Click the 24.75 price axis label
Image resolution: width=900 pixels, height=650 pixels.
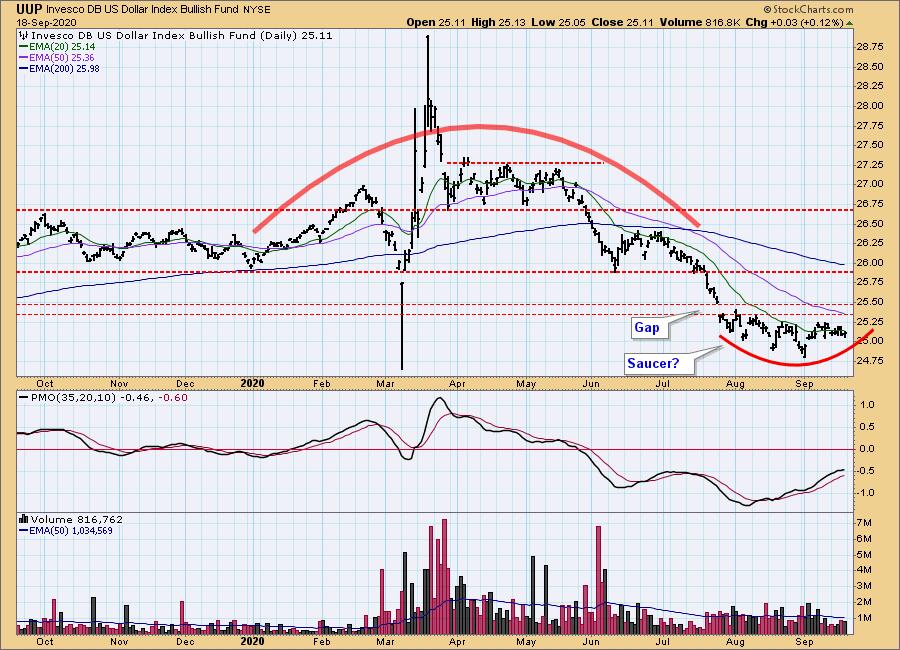point(870,361)
